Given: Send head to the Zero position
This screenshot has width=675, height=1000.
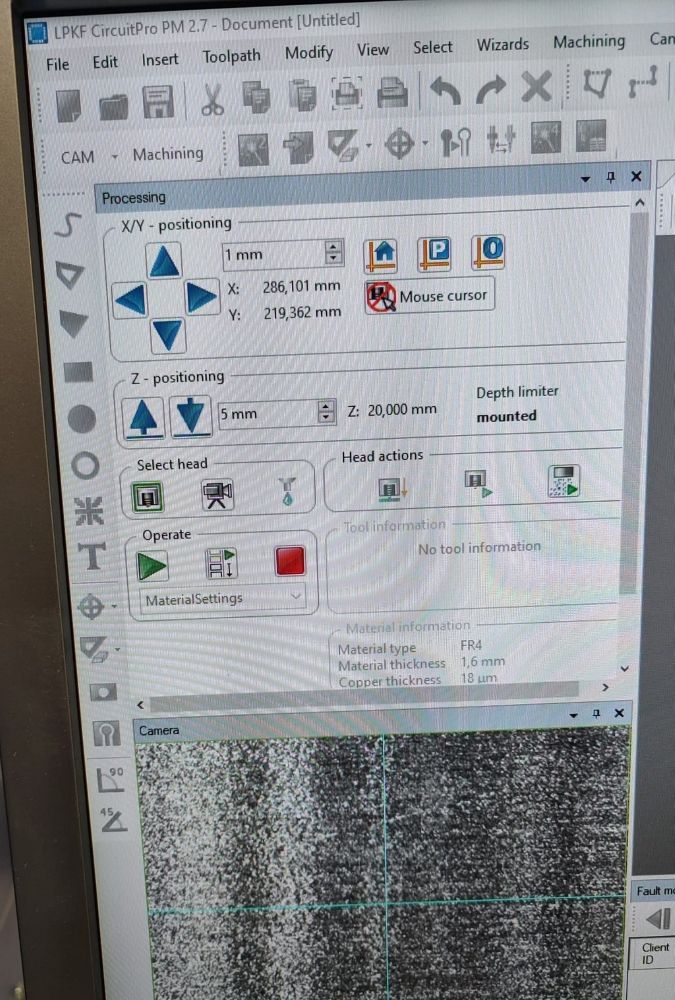Looking at the screenshot, I should coord(488,251).
